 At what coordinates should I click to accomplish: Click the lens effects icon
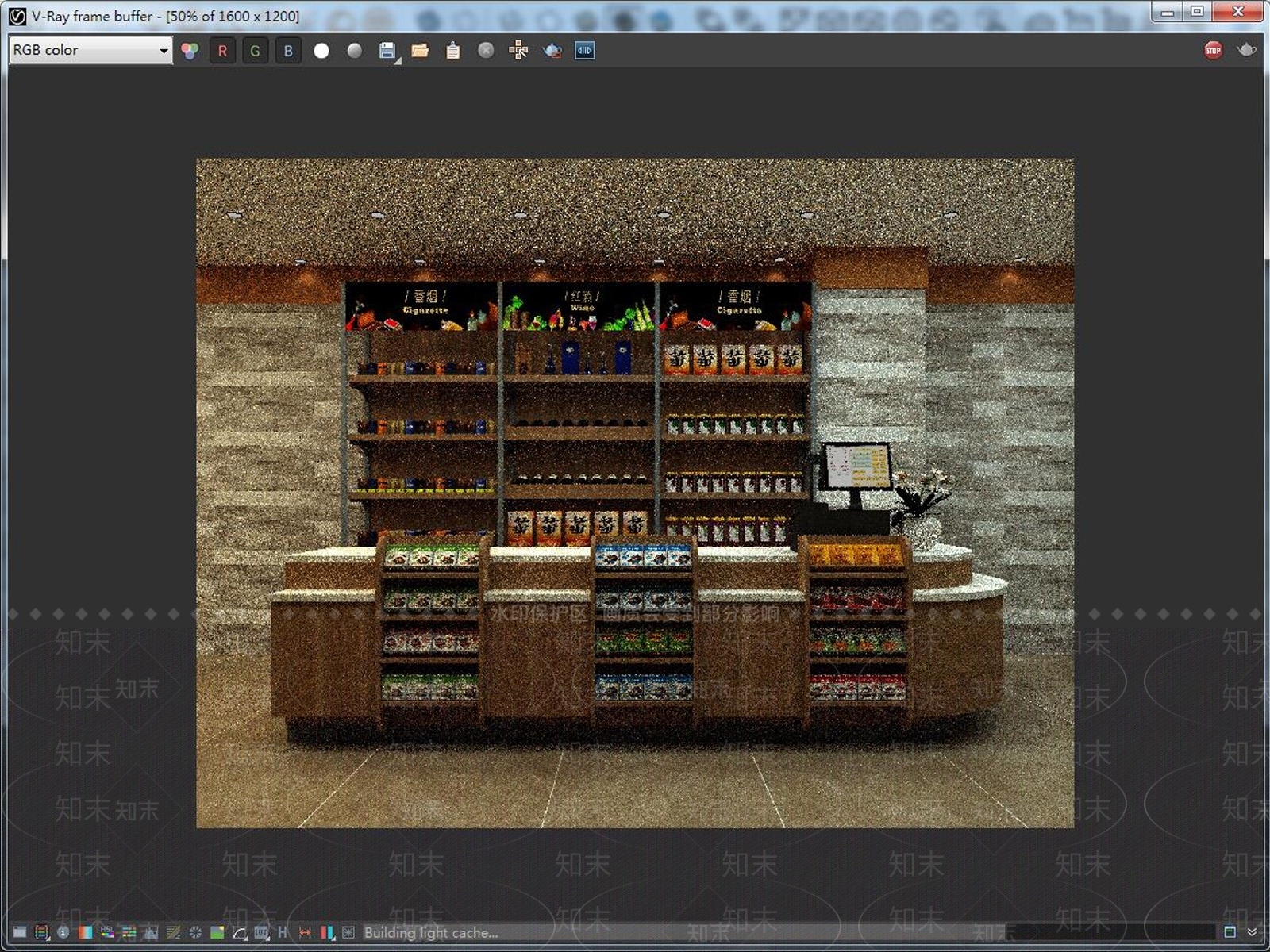pyautogui.click(x=348, y=932)
